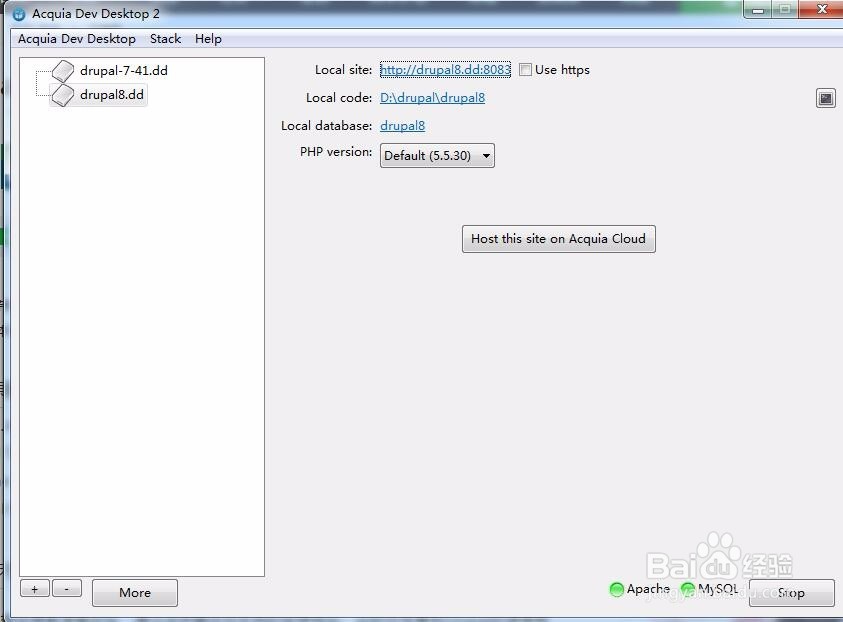Open the Acquia Dev Desktop menu
Screen dimensions: 843x622
[77, 39]
